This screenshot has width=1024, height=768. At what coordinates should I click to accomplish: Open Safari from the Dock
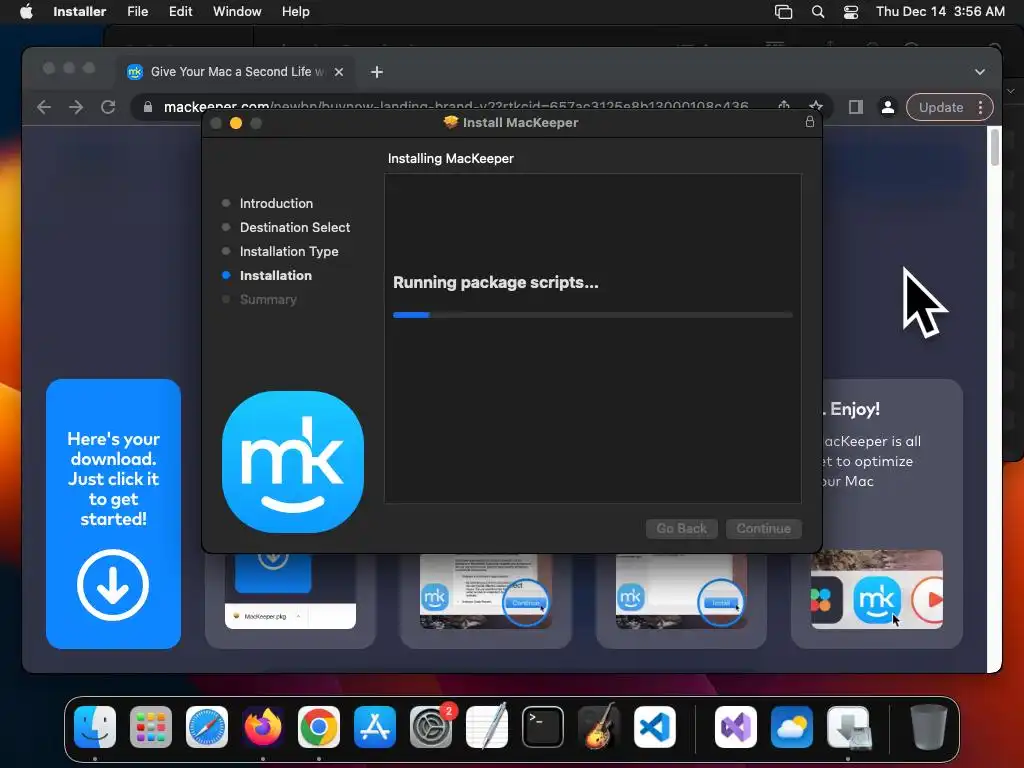click(x=207, y=727)
